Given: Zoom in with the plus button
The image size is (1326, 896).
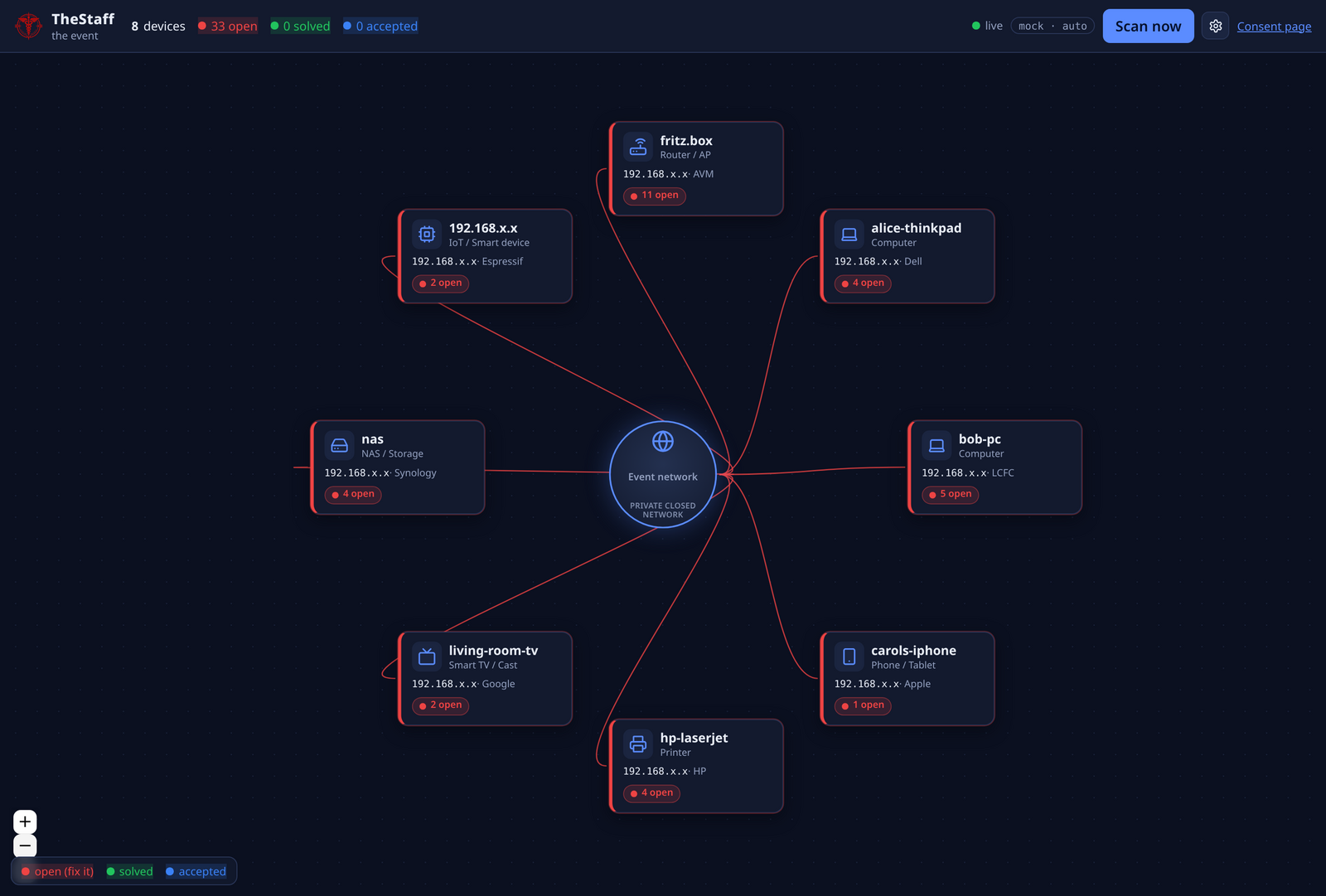Looking at the screenshot, I should tap(25, 821).
